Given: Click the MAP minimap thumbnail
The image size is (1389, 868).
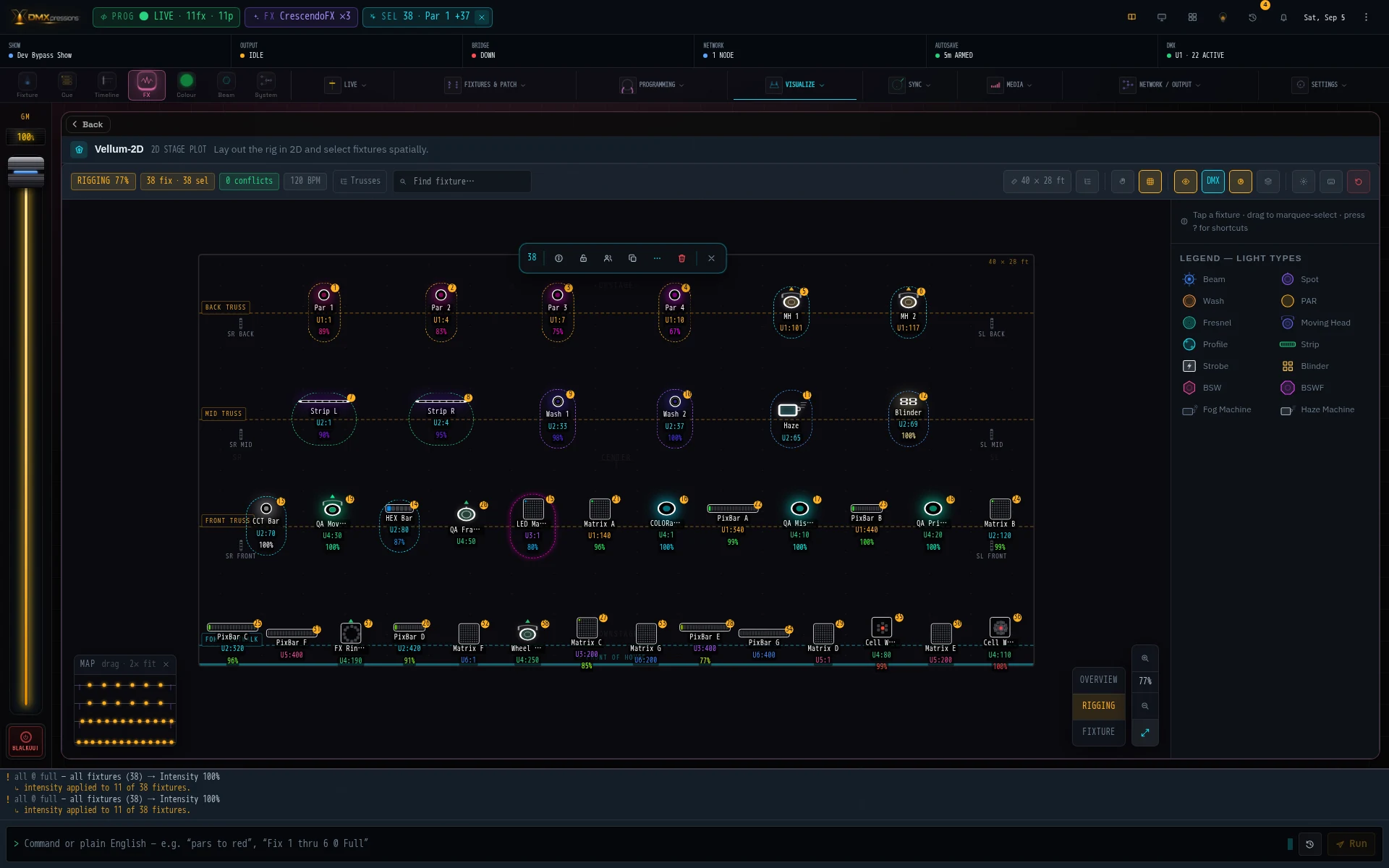Looking at the screenshot, I should [125, 710].
